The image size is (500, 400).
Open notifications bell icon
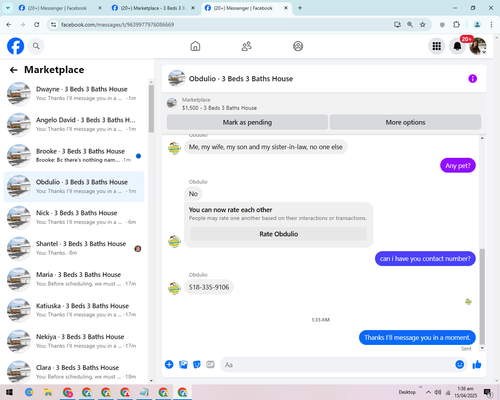[x=457, y=46]
